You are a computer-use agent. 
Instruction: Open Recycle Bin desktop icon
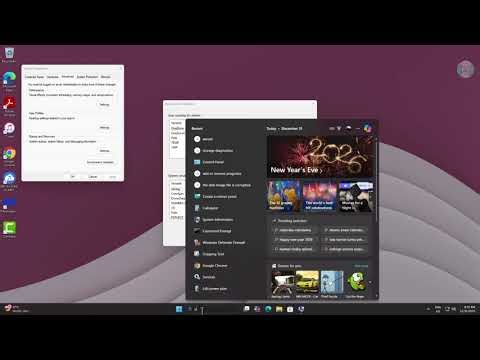9,55
